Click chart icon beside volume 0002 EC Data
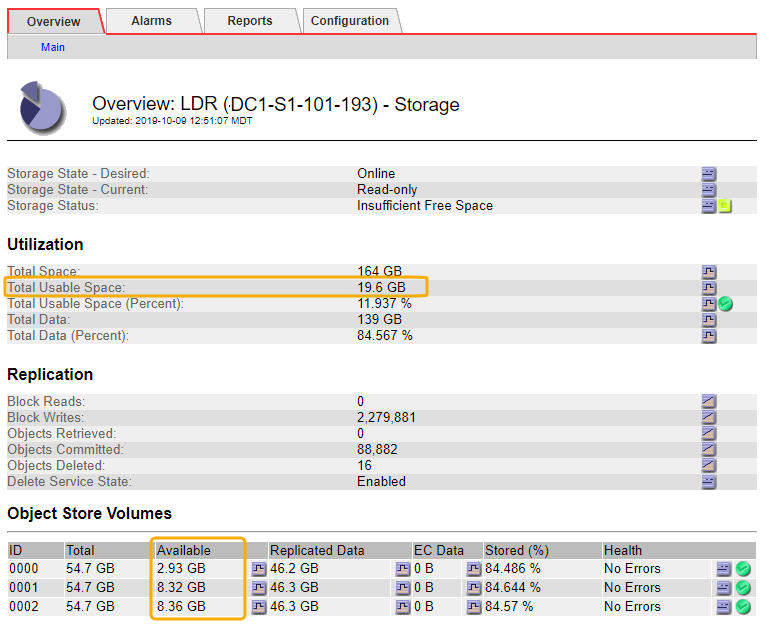The height and width of the screenshot is (625, 766). click(474, 607)
